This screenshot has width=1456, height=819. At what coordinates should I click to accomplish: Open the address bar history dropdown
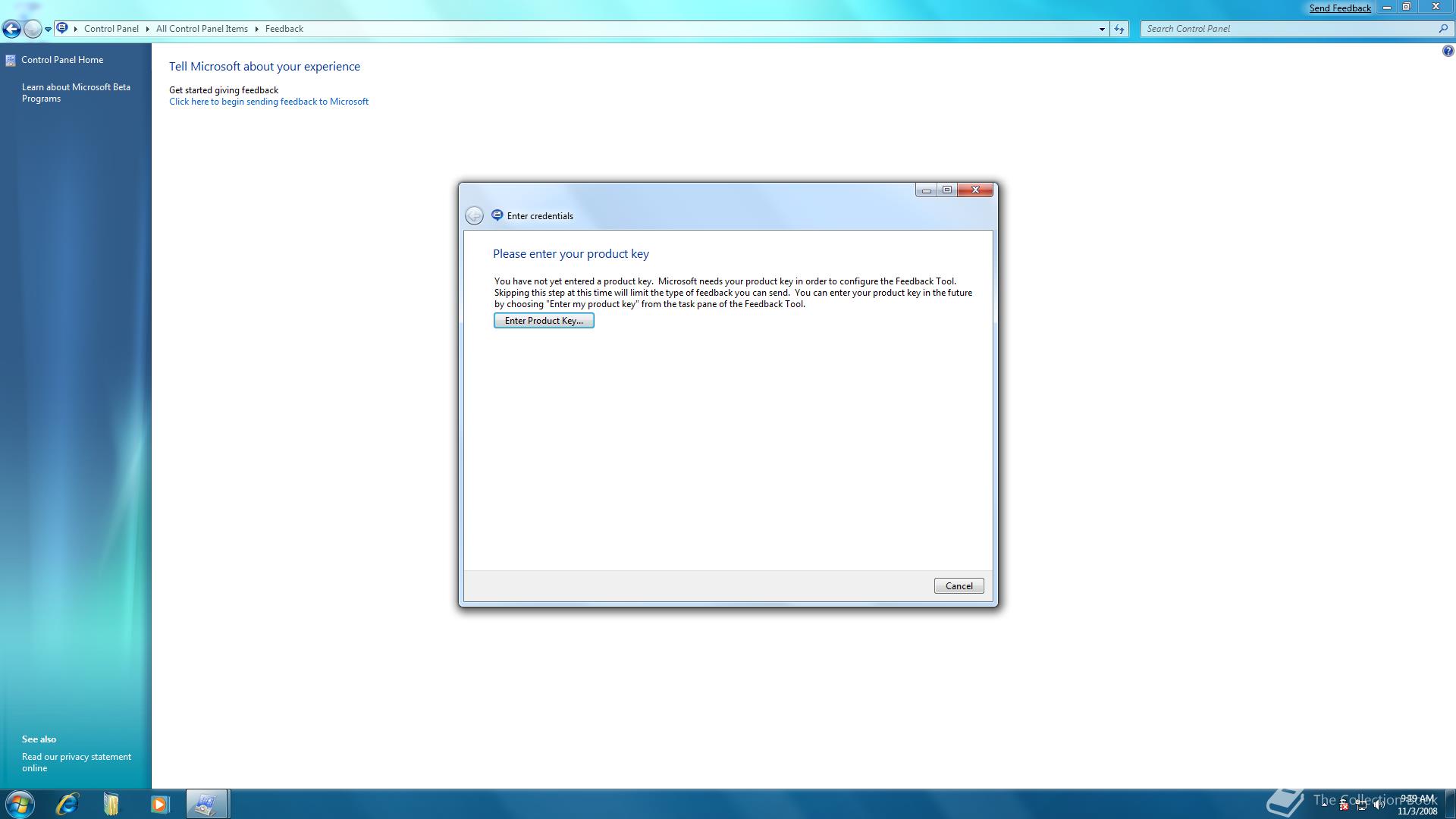[x=1102, y=29]
